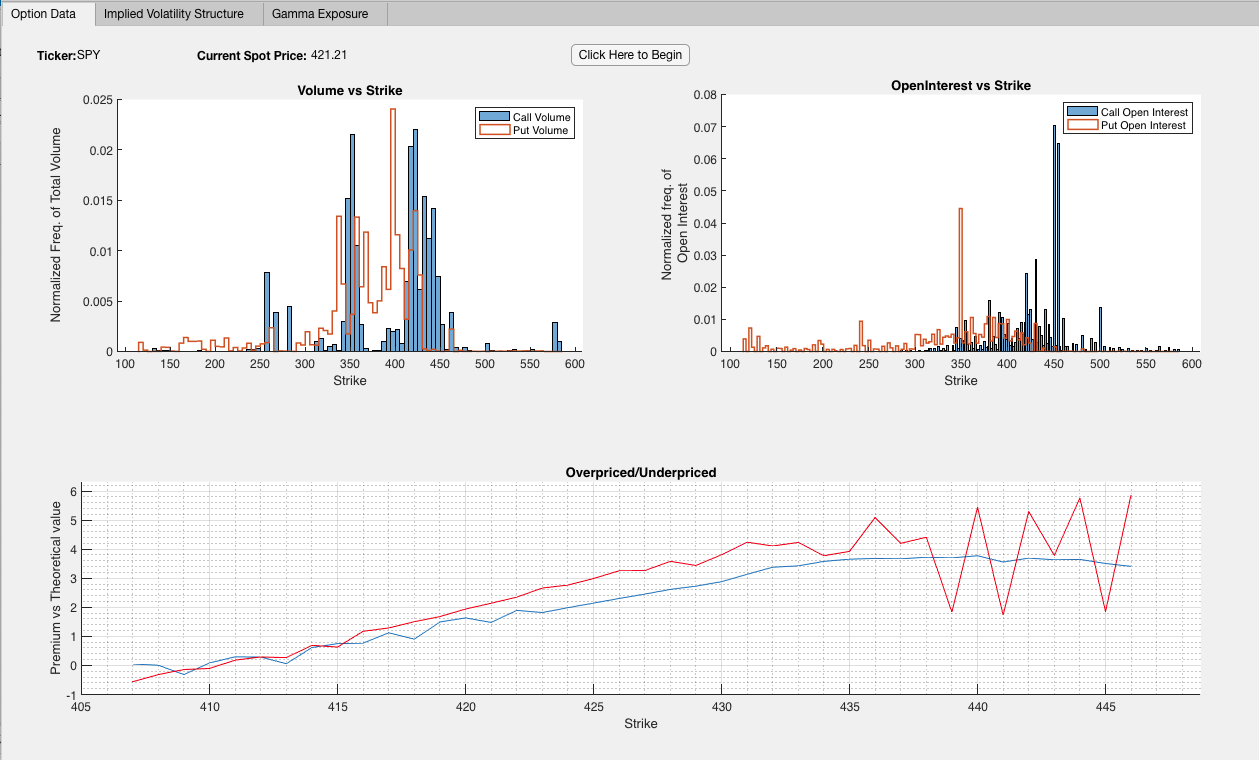
Task: Click the "Click Here to Begin" button
Action: [630, 55]
